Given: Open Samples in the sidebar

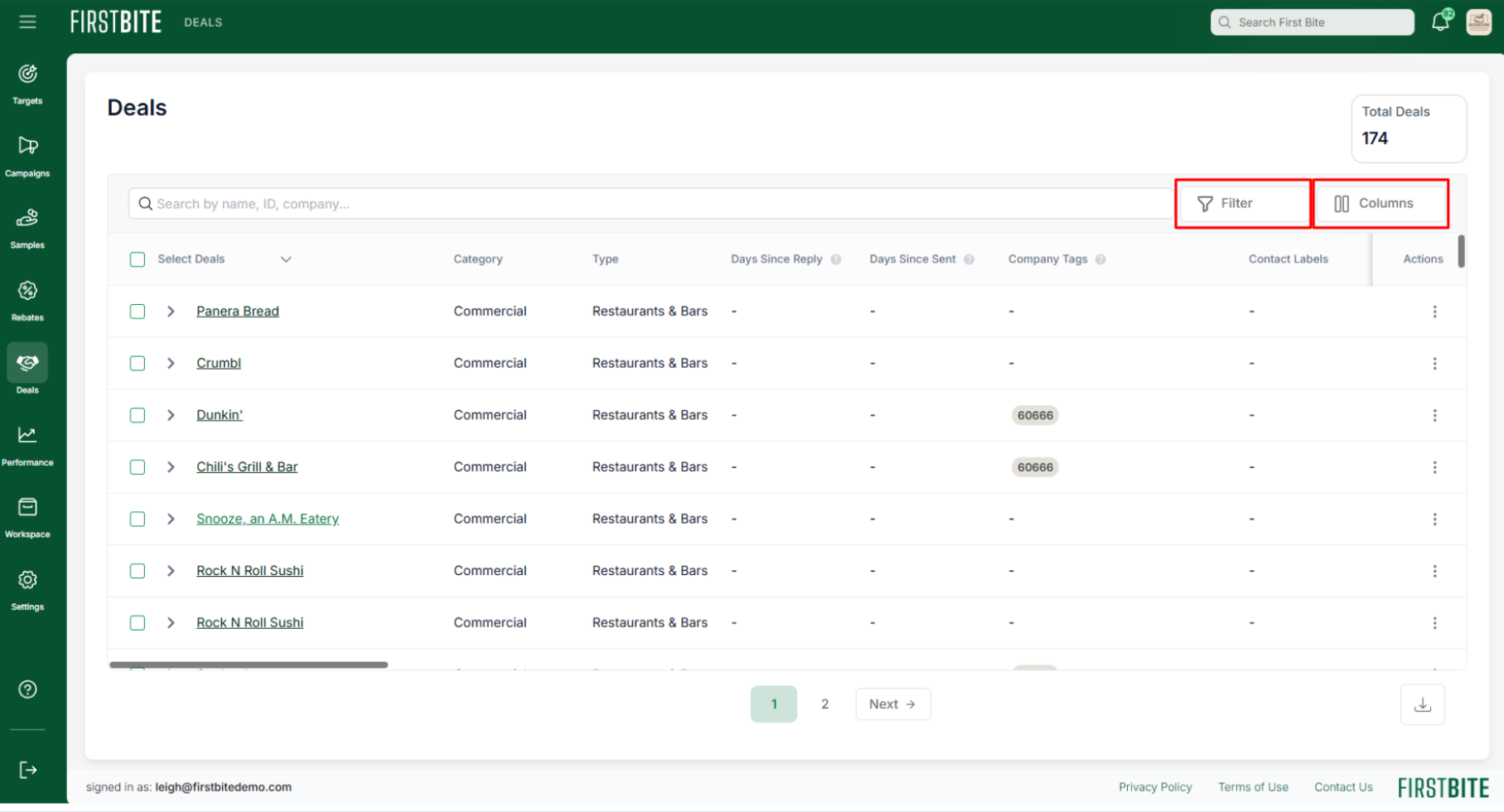Looking at the screenshot, I should click(27, 229).
